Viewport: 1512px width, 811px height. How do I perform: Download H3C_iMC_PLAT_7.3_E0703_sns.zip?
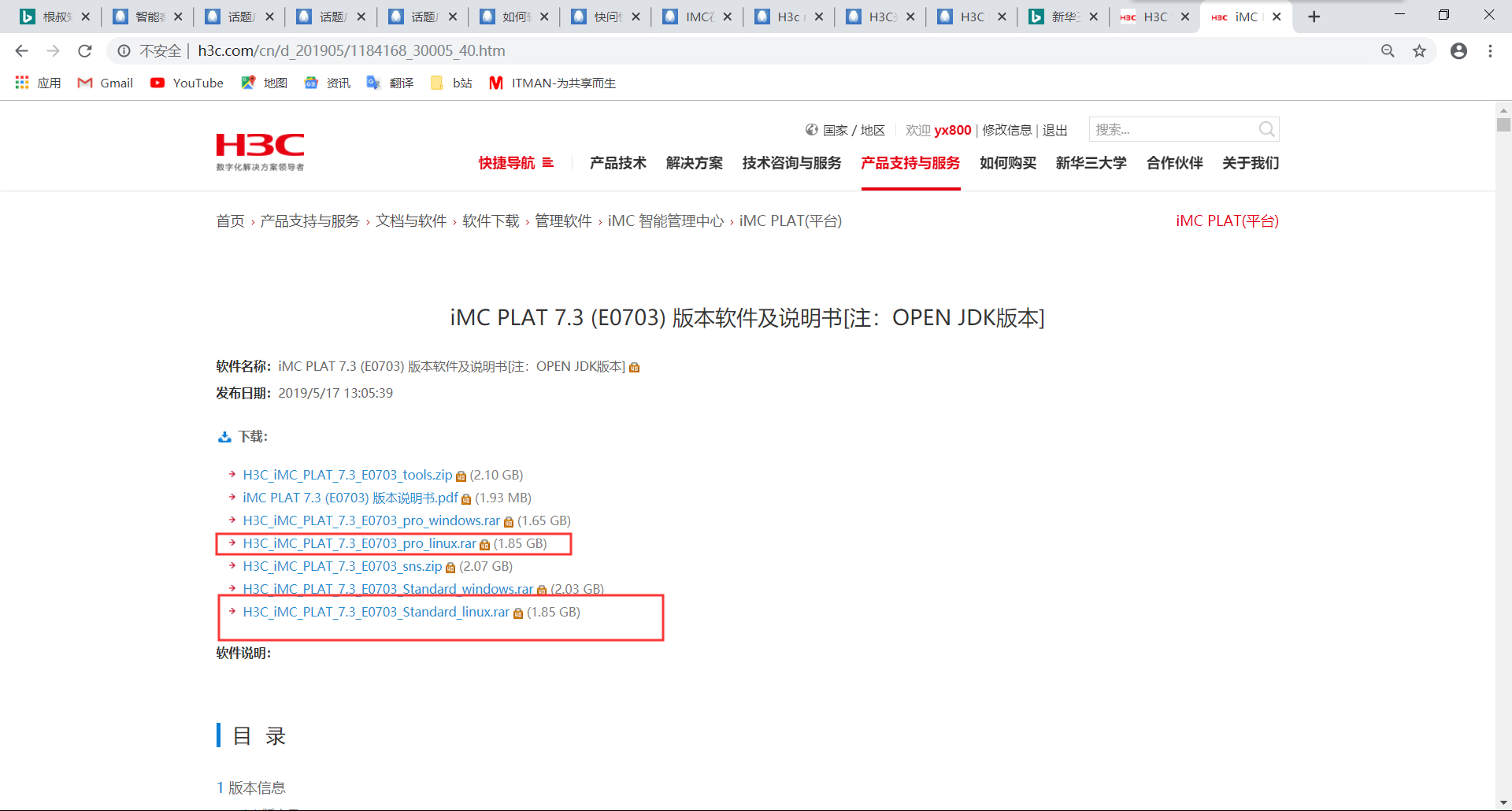pyautogui.click(x=343, y=566)
